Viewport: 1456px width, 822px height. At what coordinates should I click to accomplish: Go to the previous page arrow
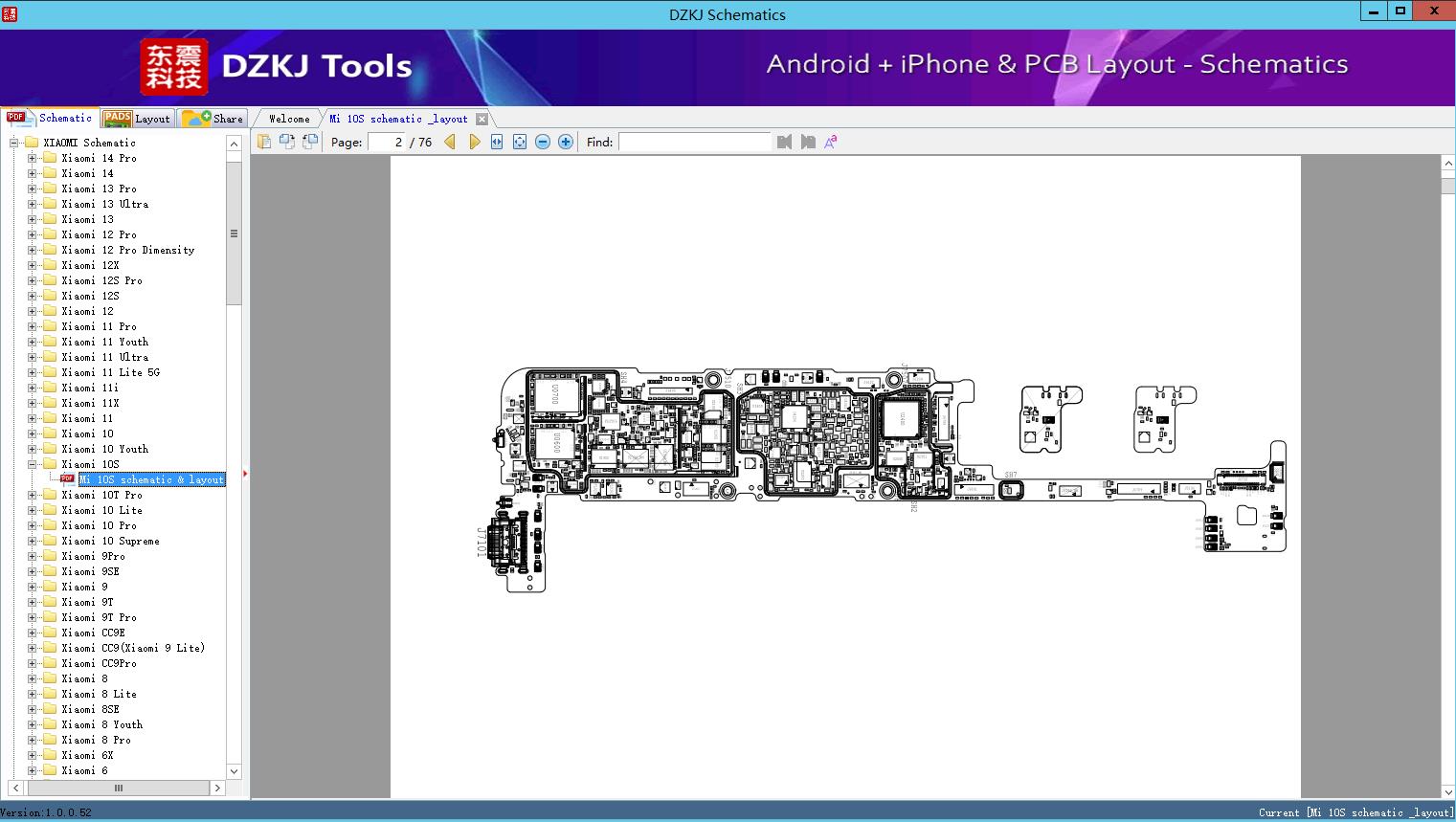[x=450, y=142]
